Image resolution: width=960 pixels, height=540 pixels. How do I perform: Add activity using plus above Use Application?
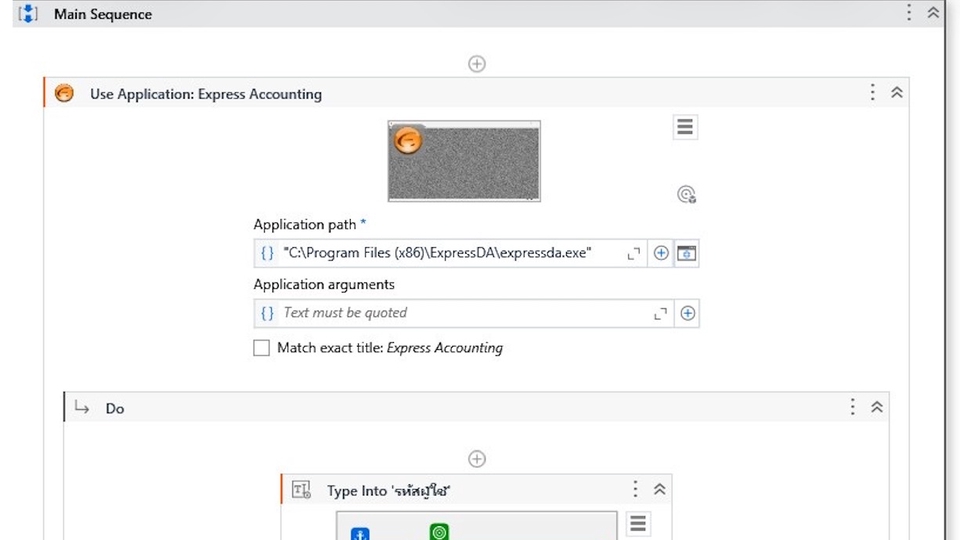[x=477, y=64]
